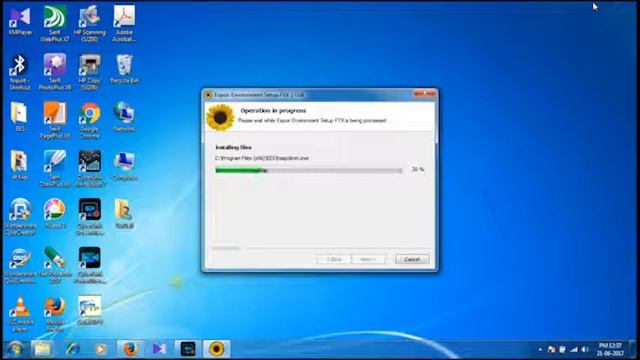Click the installation progress bar
Image resolution: width=640 pixels, height=360 pixels.
[x=309, y=171]
